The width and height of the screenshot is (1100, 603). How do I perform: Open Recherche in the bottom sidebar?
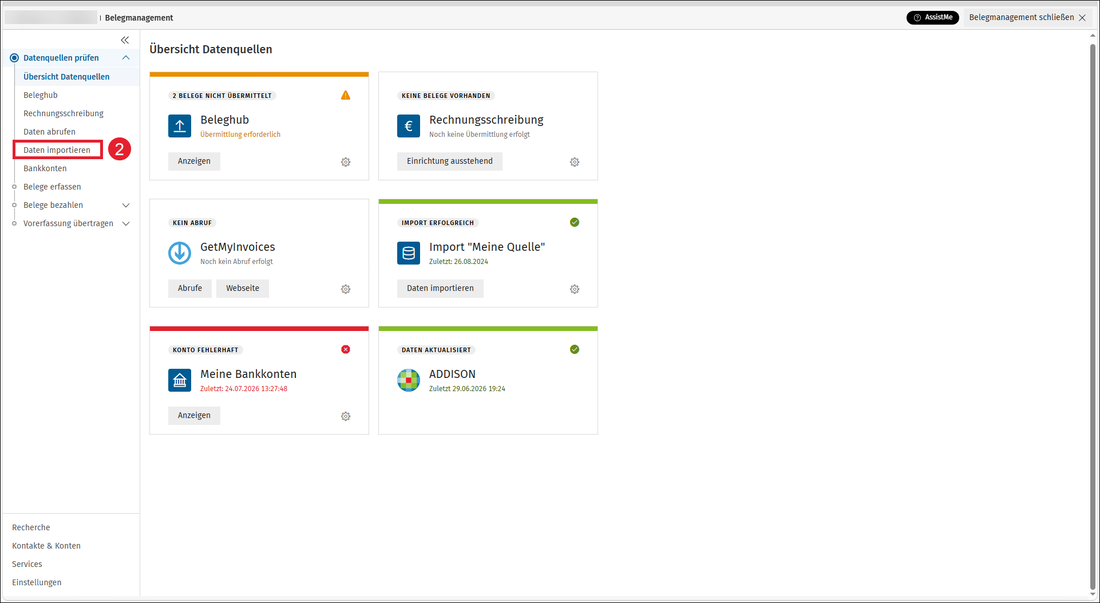click(x=31, y=527)
